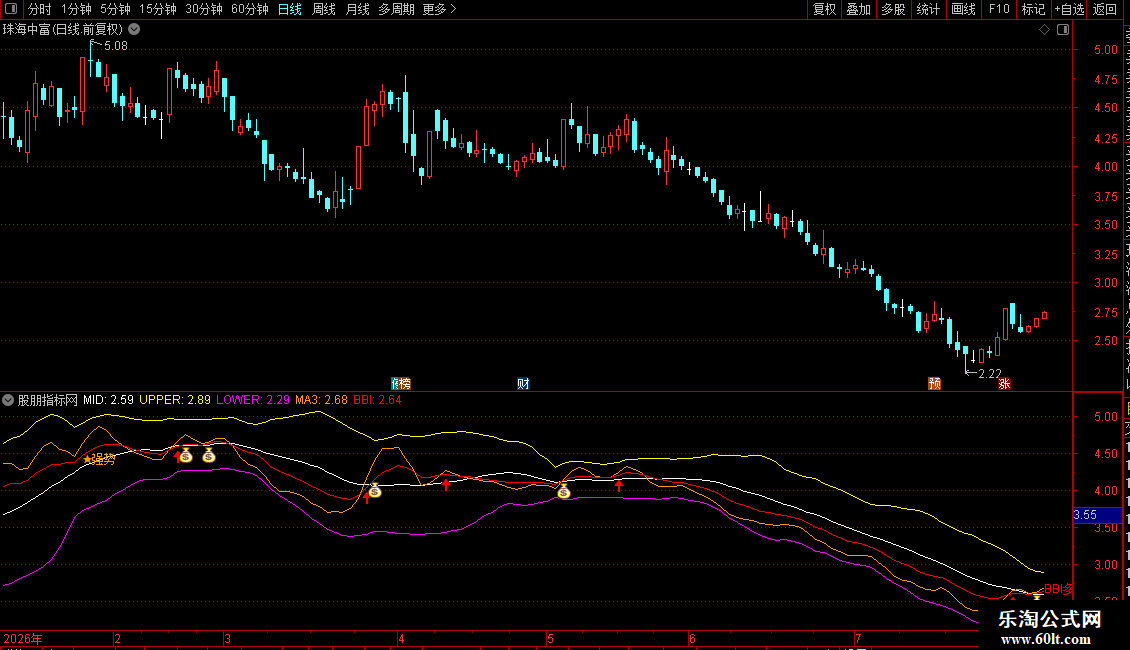Click the first money bag icon in February
The height and width of the screenshot is (650, 1130).
click(186, 455)
